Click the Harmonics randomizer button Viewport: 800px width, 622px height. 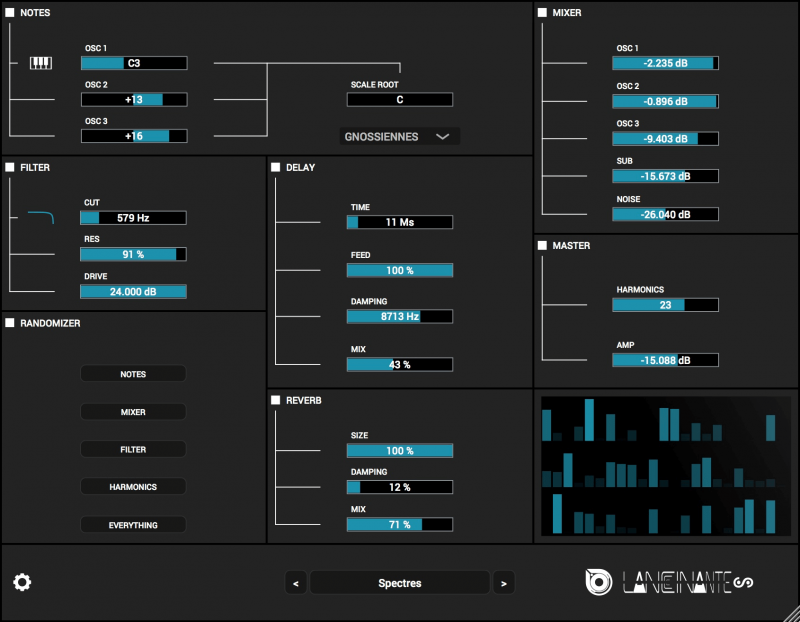(x=133, y=487)
